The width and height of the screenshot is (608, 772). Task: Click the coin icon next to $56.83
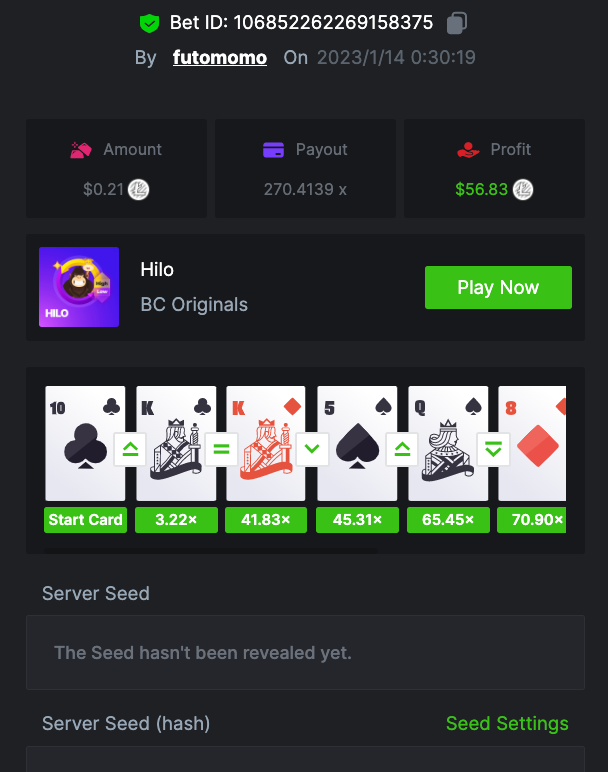(x=523, y=190)
